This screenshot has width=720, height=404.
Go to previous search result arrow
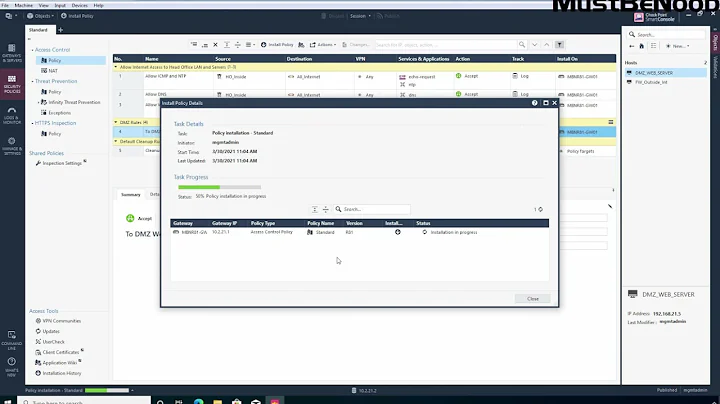tap(546, 45)
